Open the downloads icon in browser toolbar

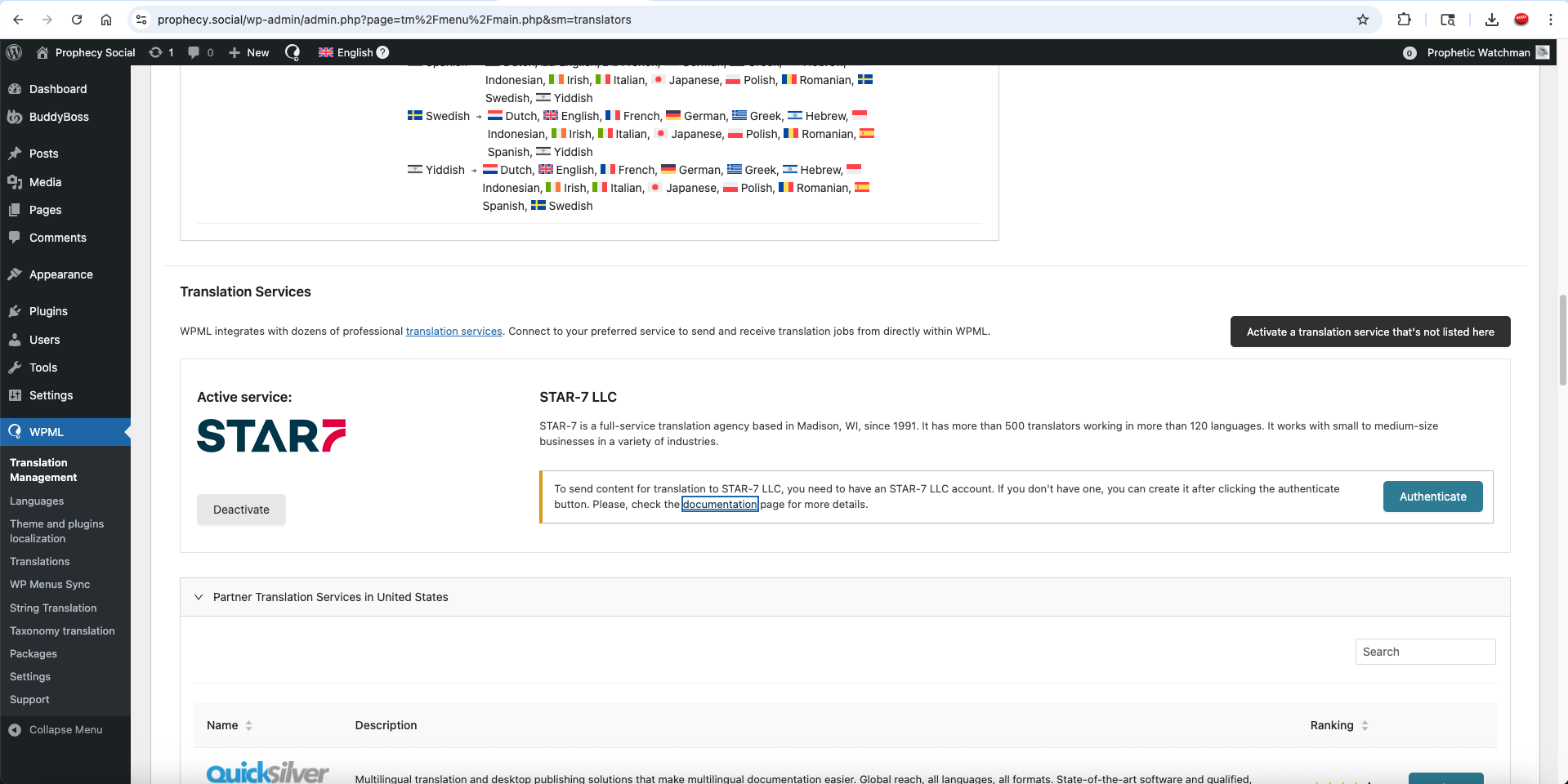1492,20
